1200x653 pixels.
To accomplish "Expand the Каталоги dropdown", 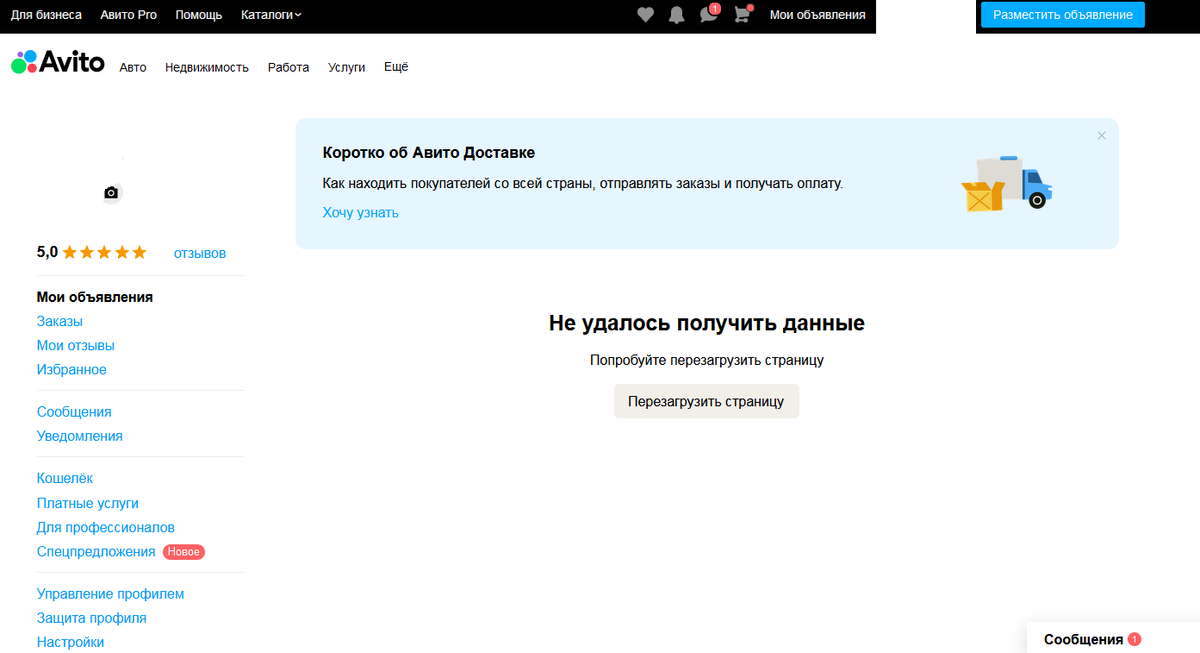I will point(268,15).
